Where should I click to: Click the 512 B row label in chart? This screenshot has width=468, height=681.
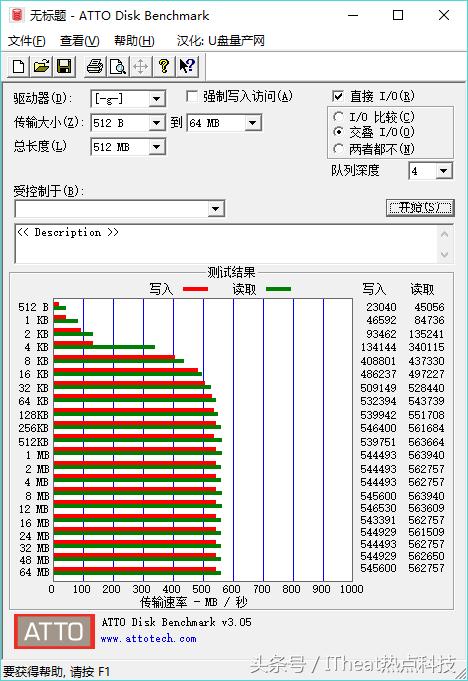33,307
